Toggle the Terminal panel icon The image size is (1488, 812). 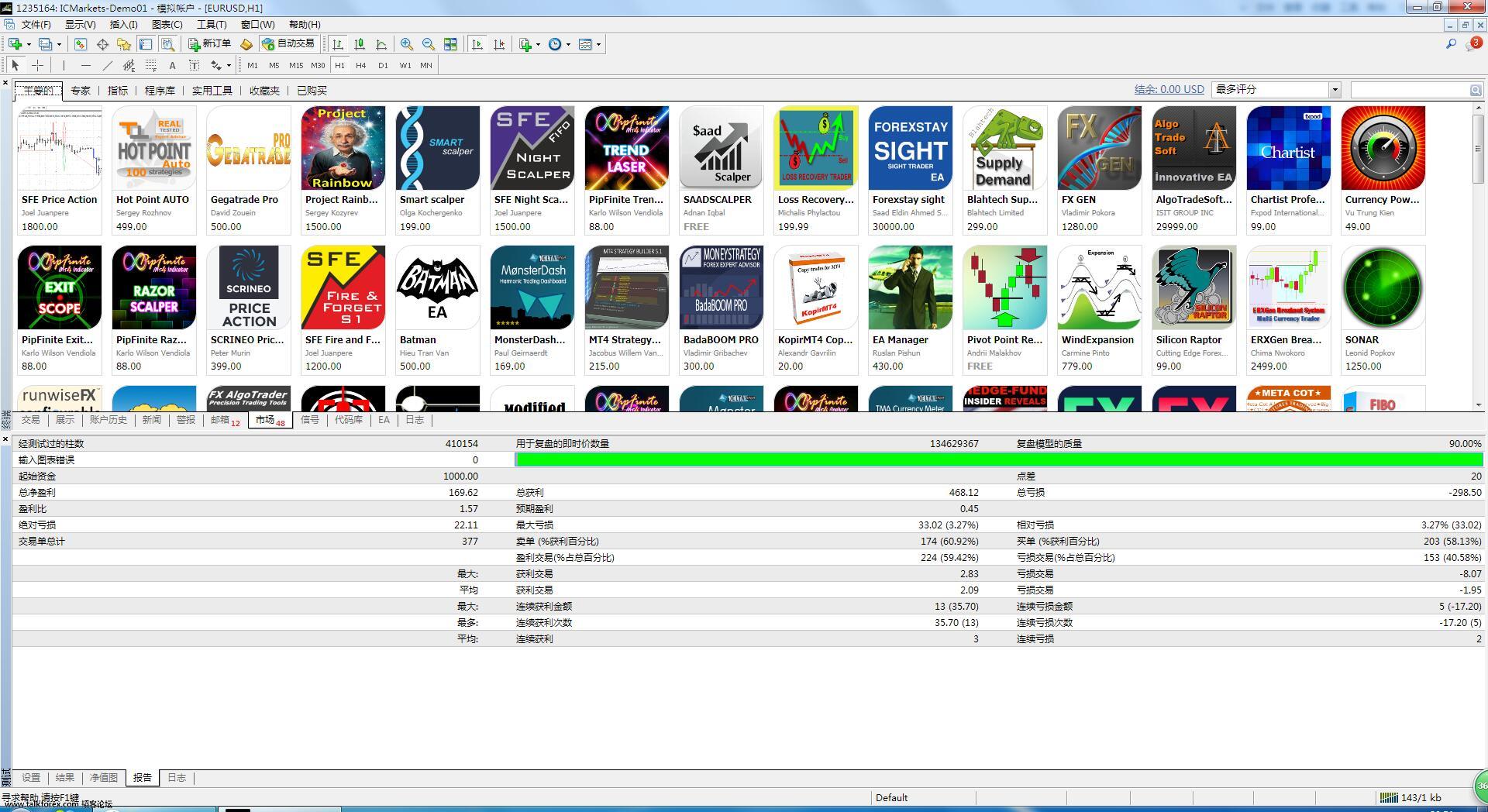[x=146, y=44]
